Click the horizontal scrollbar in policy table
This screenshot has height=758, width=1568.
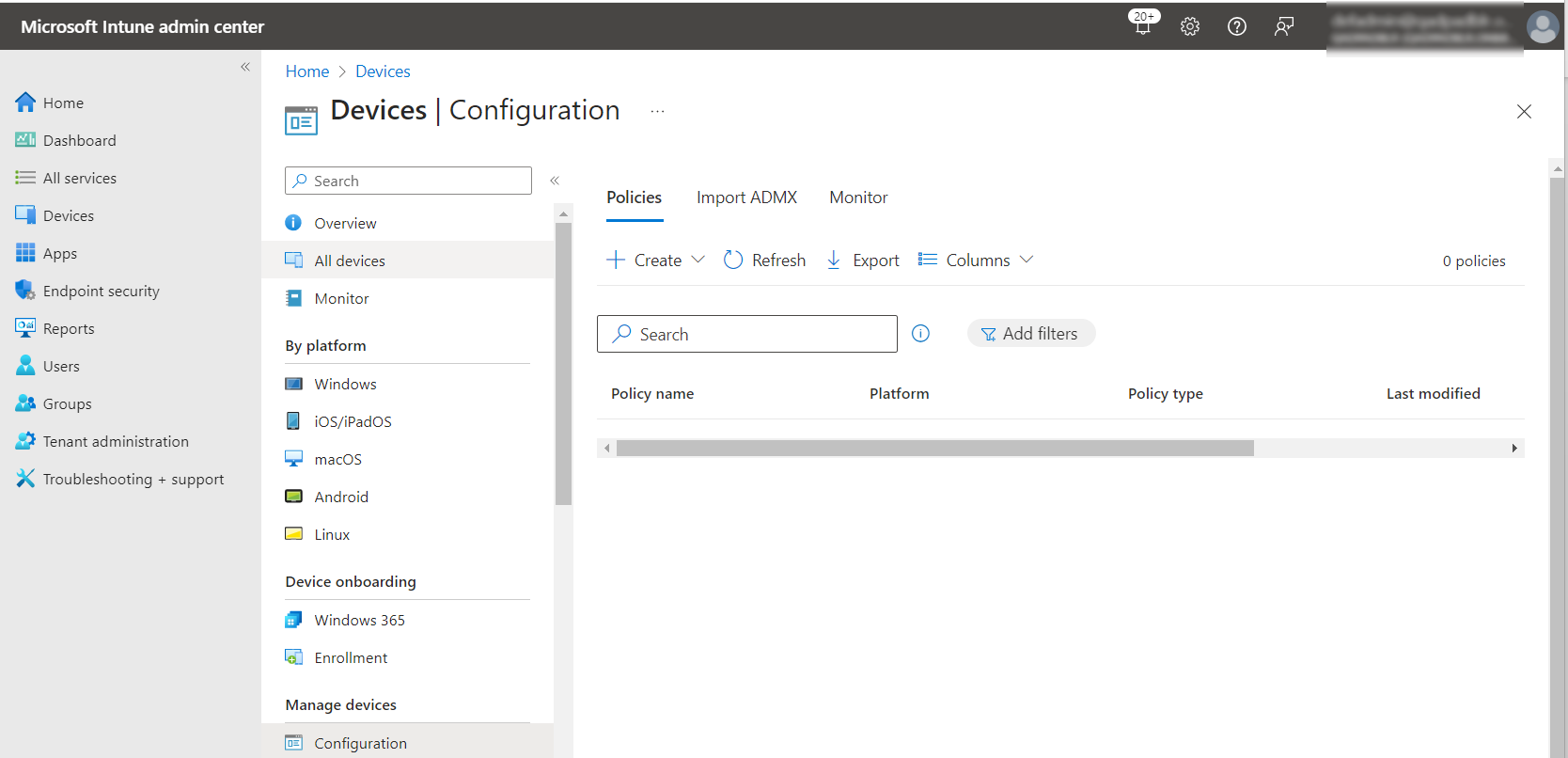pos(934,449)
